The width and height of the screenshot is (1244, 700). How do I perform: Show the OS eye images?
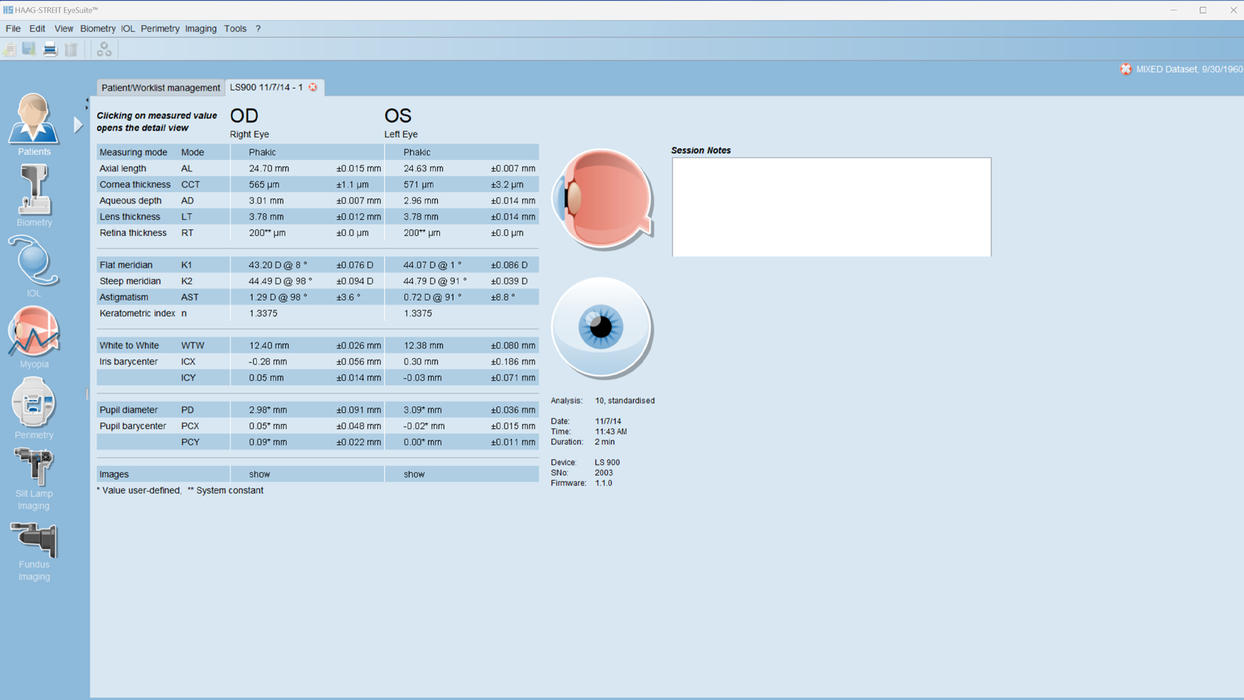[413, 473]
